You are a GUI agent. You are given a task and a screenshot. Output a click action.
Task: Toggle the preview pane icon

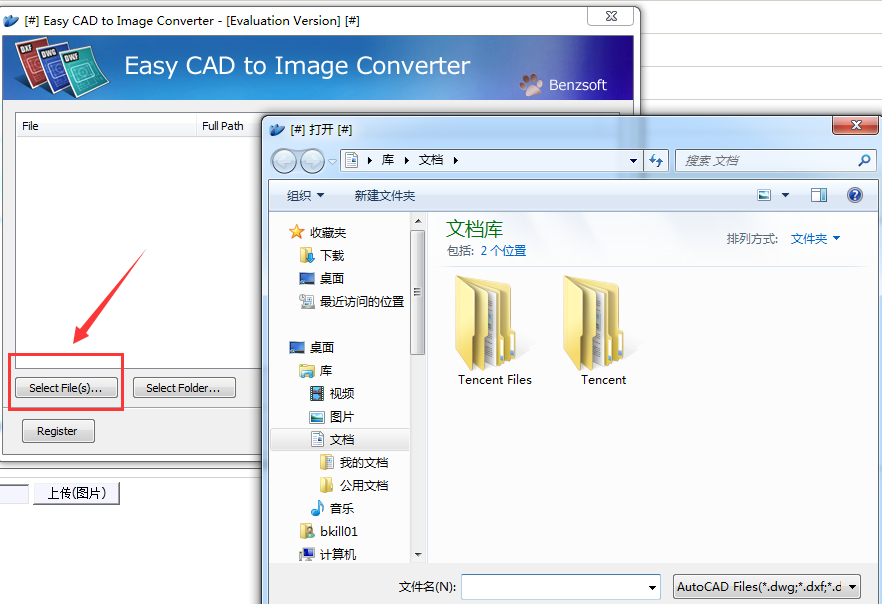818,195
